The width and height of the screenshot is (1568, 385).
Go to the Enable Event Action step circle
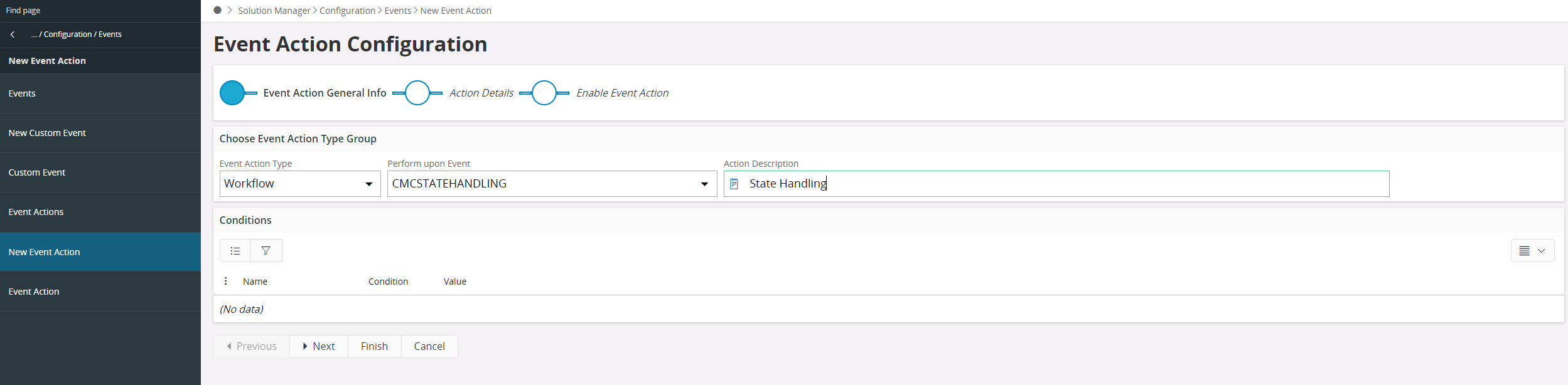coord(544,93)
